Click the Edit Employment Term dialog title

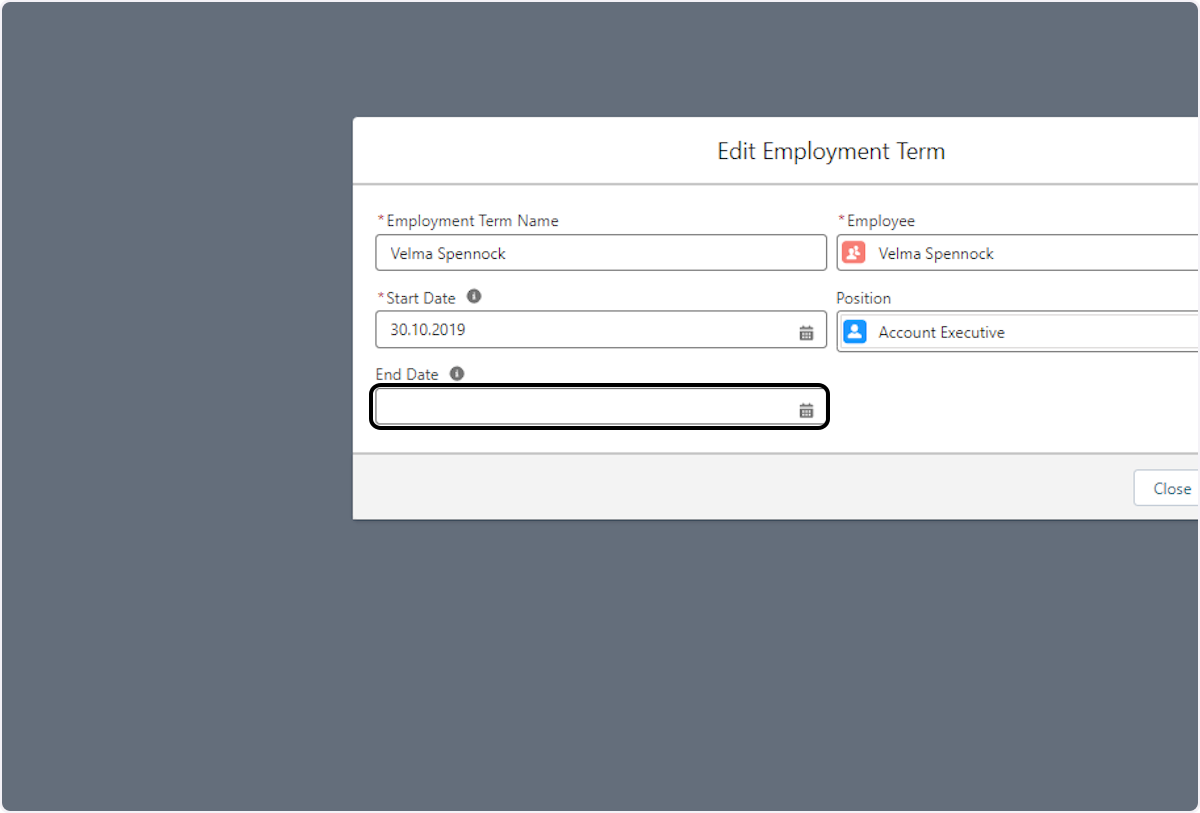pos(830,151)
